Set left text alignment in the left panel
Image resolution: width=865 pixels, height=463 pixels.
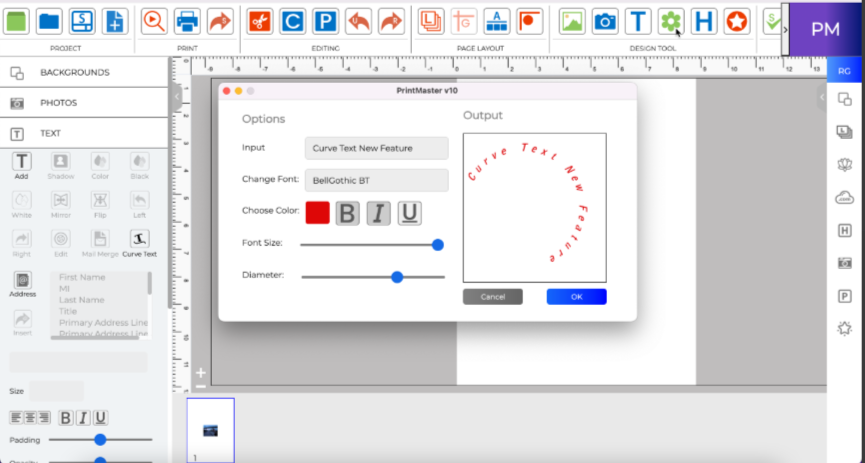16,418
